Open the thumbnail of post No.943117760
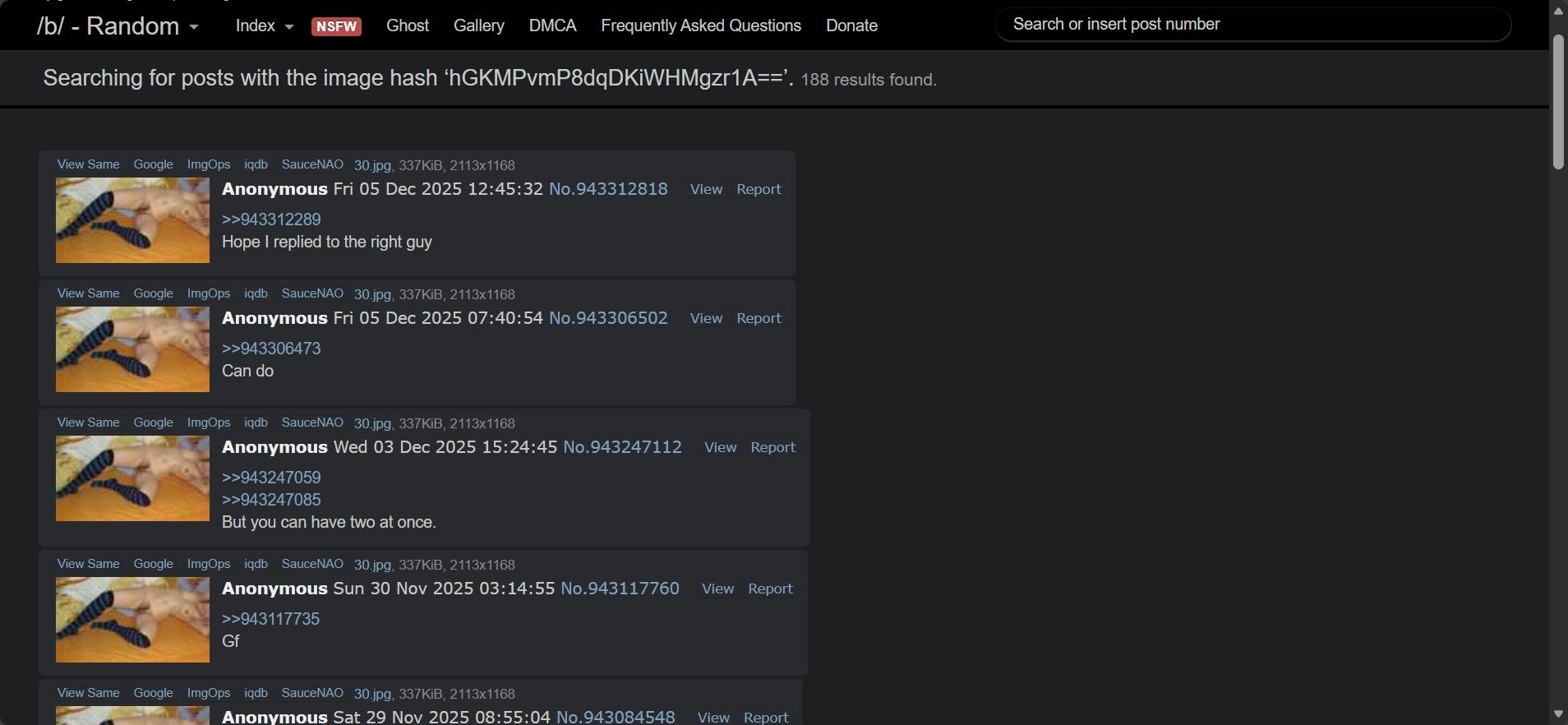 (x=132, y=620)
